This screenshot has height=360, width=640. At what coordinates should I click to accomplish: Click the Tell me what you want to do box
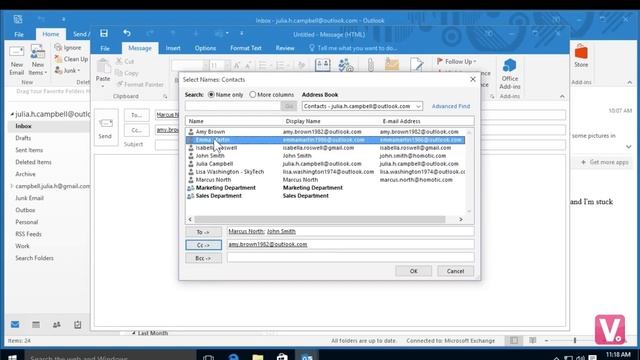(x=353, y=48)
